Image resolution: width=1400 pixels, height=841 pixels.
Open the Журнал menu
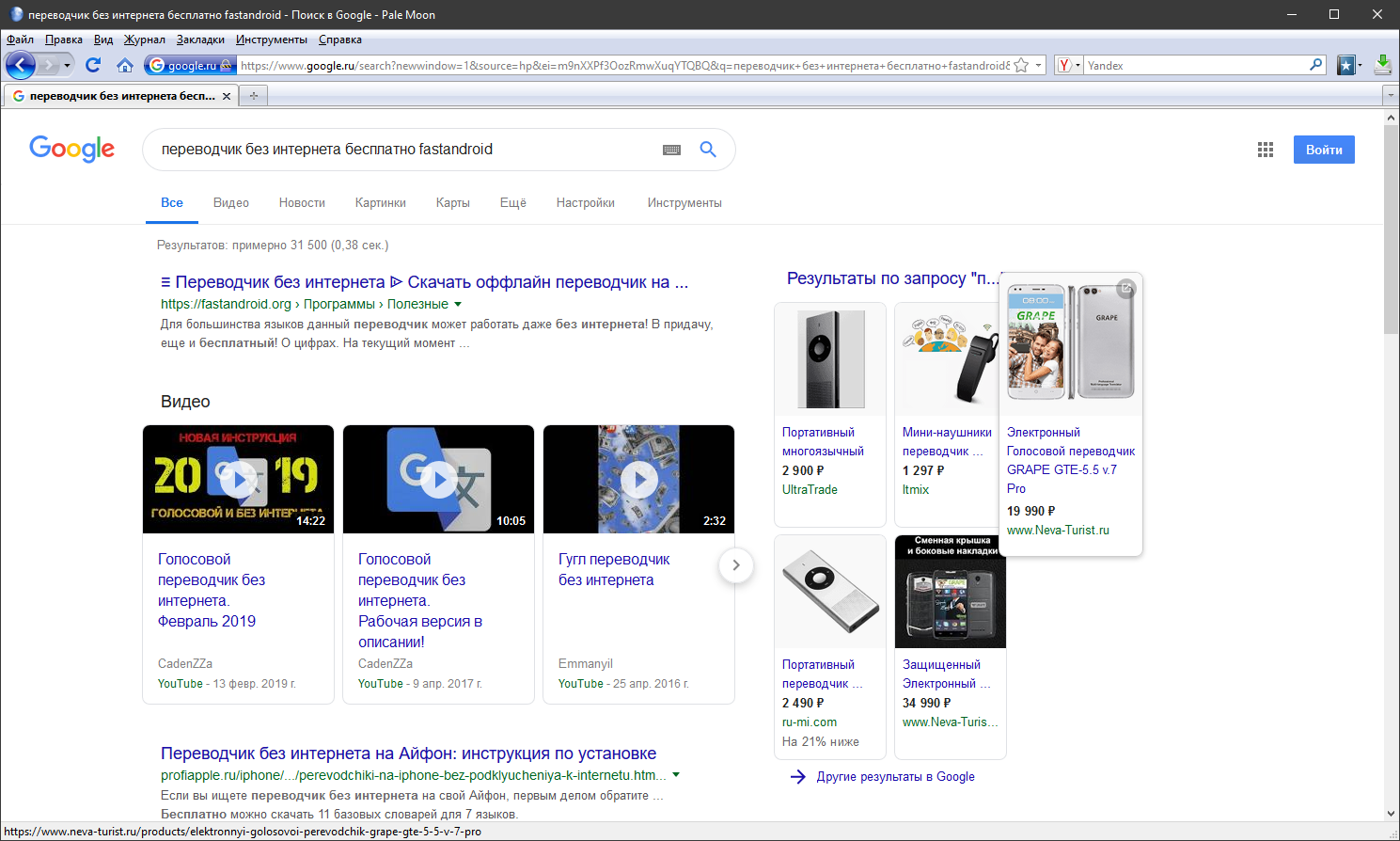[x=145, y=40]
